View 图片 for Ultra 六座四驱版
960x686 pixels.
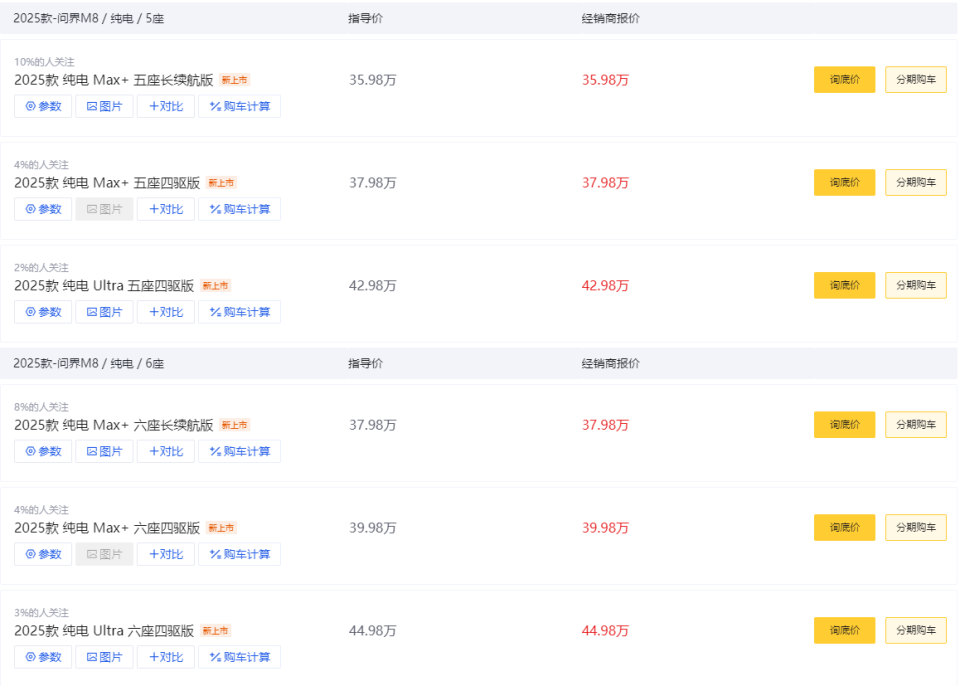[104, 657]
